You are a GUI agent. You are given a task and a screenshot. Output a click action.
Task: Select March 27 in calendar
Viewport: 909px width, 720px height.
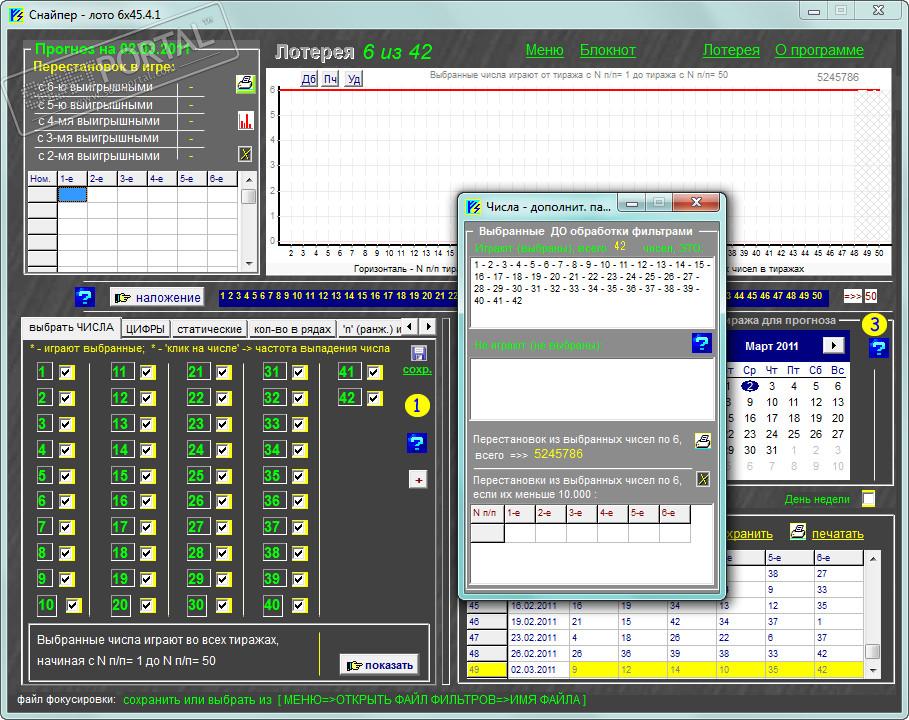[x=838, y=434]
